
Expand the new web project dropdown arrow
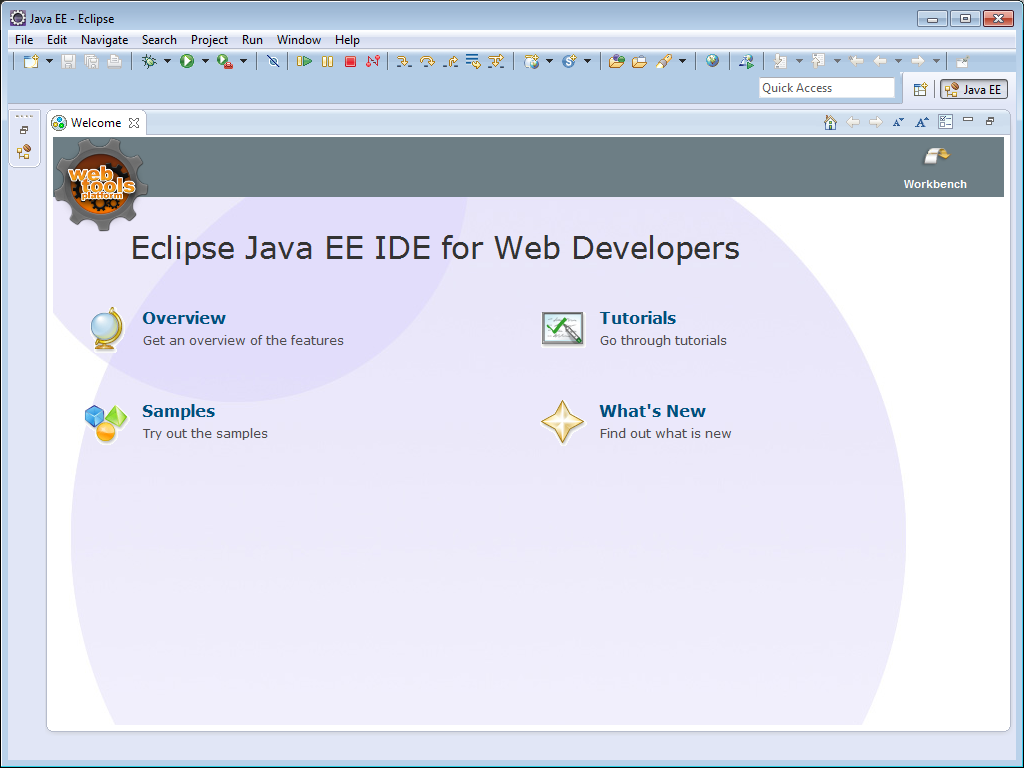549,61
